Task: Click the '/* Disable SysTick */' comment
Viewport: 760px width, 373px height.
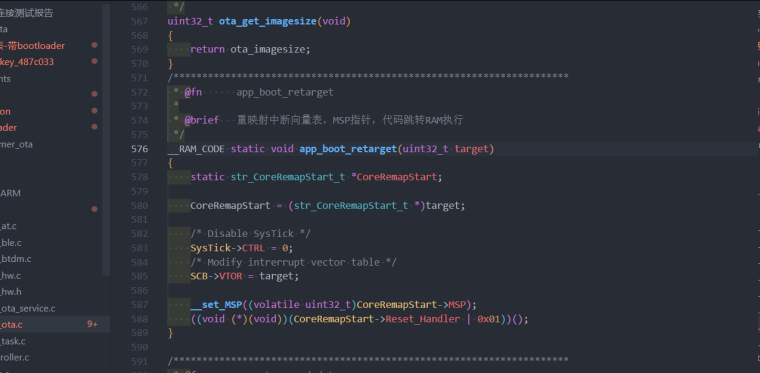Action: (250, 234)
